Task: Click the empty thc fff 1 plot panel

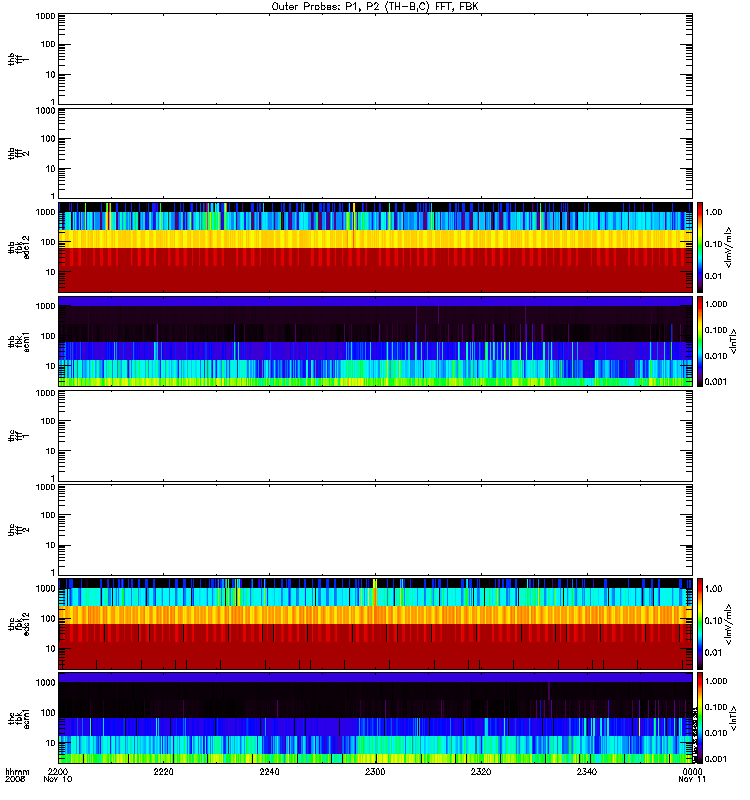Action: point(375,436)
